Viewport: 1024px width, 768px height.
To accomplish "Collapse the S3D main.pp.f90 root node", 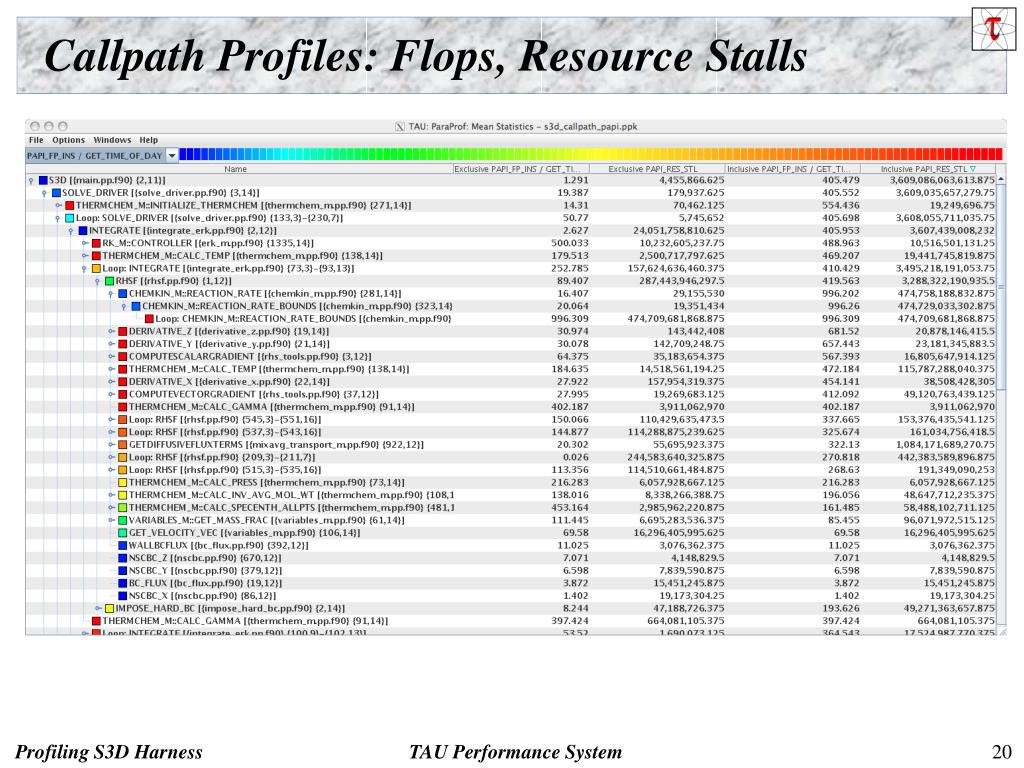I will click(x=31, y=180).
